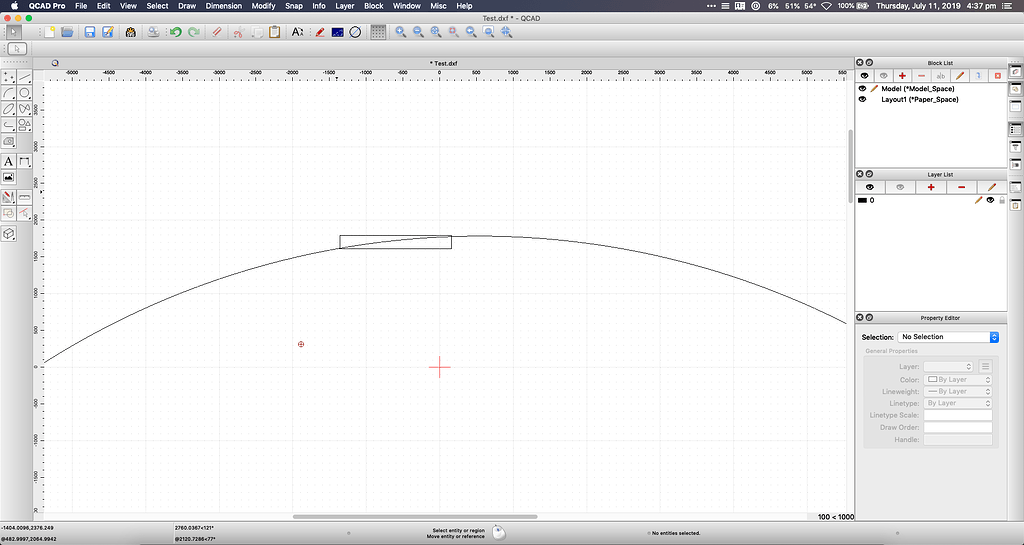1024x545 pixels.
Task: Open Print Preview from toolbar
Action: pyautogui.click(x=153, y=32)
